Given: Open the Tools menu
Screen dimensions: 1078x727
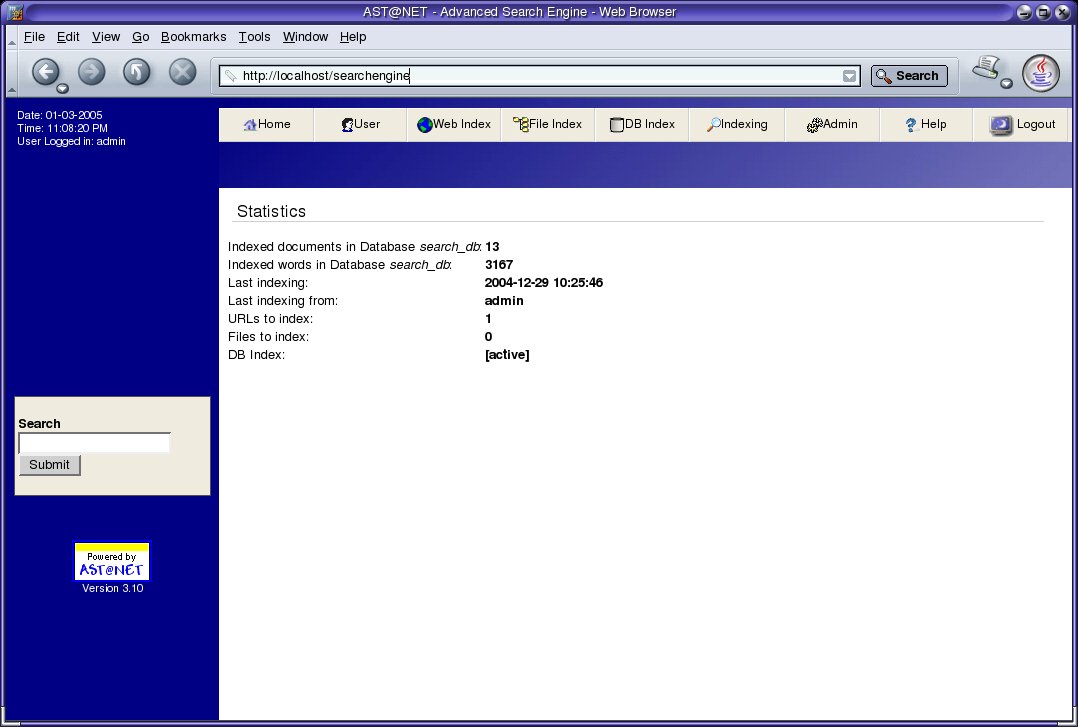Looking at the screenshot, I should [x=254, y=37].
